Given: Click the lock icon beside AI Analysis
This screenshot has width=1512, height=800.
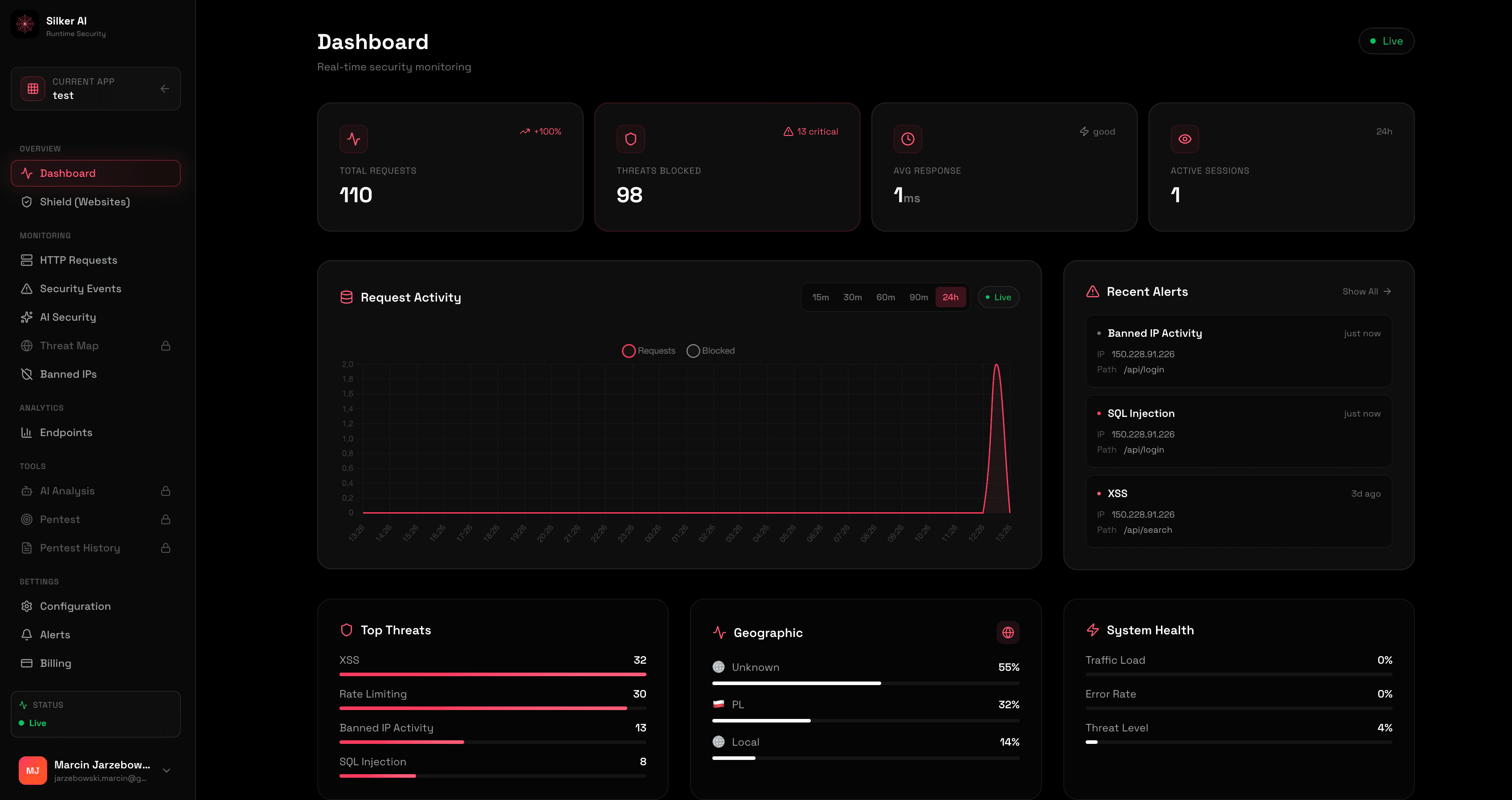Looking at the screenshot, I should [x=166, y=491].
